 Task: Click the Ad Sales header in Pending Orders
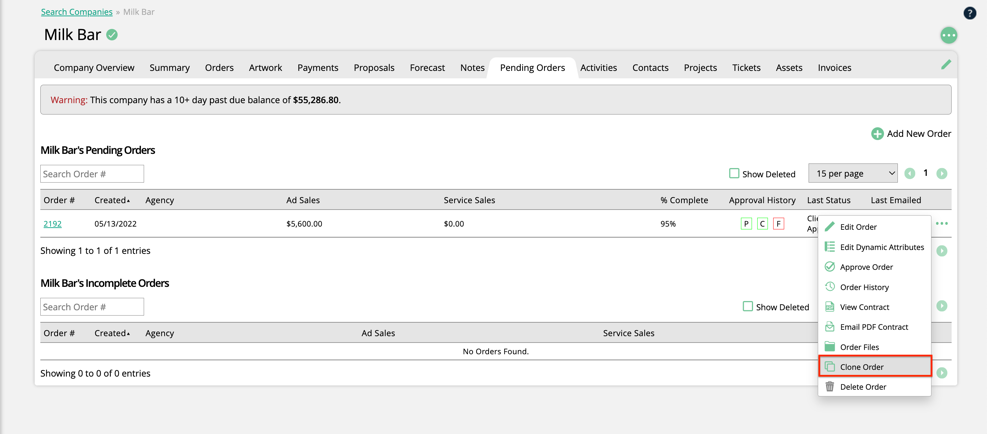[x=303, y=200]
